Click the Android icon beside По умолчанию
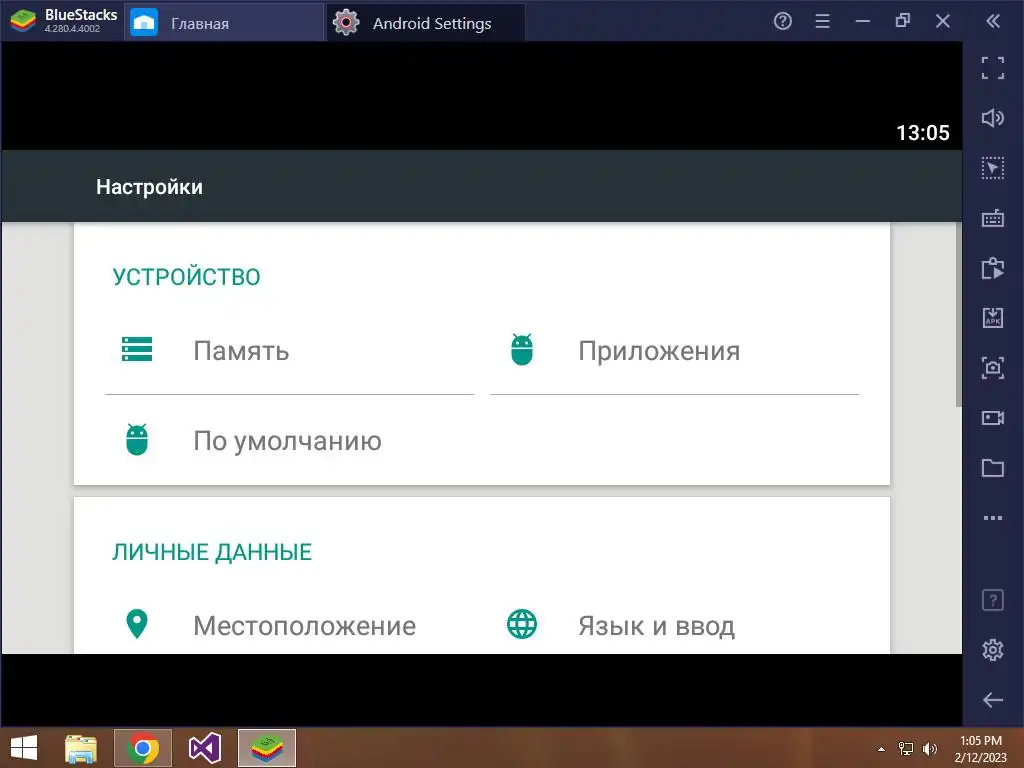1024x768 pixels. coord(137,440)
